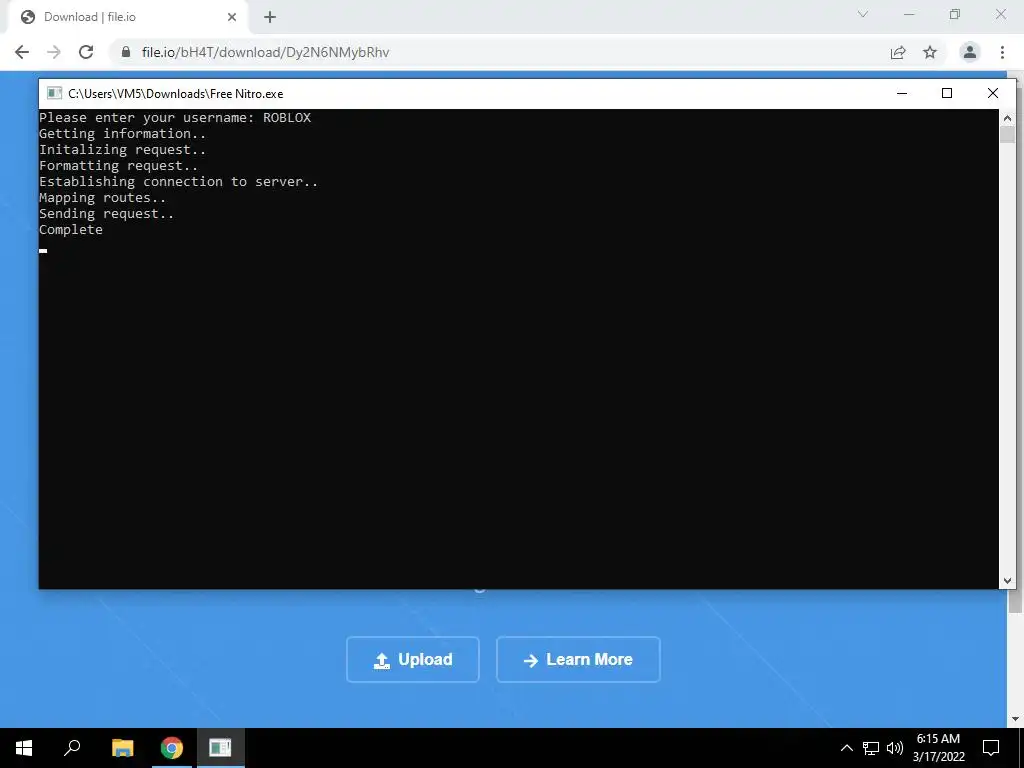Screen dimensions: 1024x768
Task: Open a new Chrome tab
Action: click(x=270, y=17)
